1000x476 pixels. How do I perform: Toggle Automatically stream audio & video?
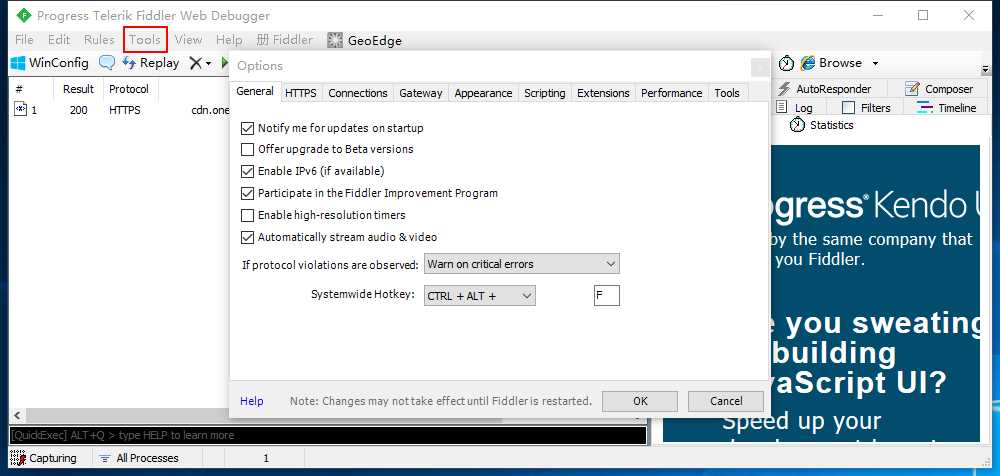(x=247, y=237)
